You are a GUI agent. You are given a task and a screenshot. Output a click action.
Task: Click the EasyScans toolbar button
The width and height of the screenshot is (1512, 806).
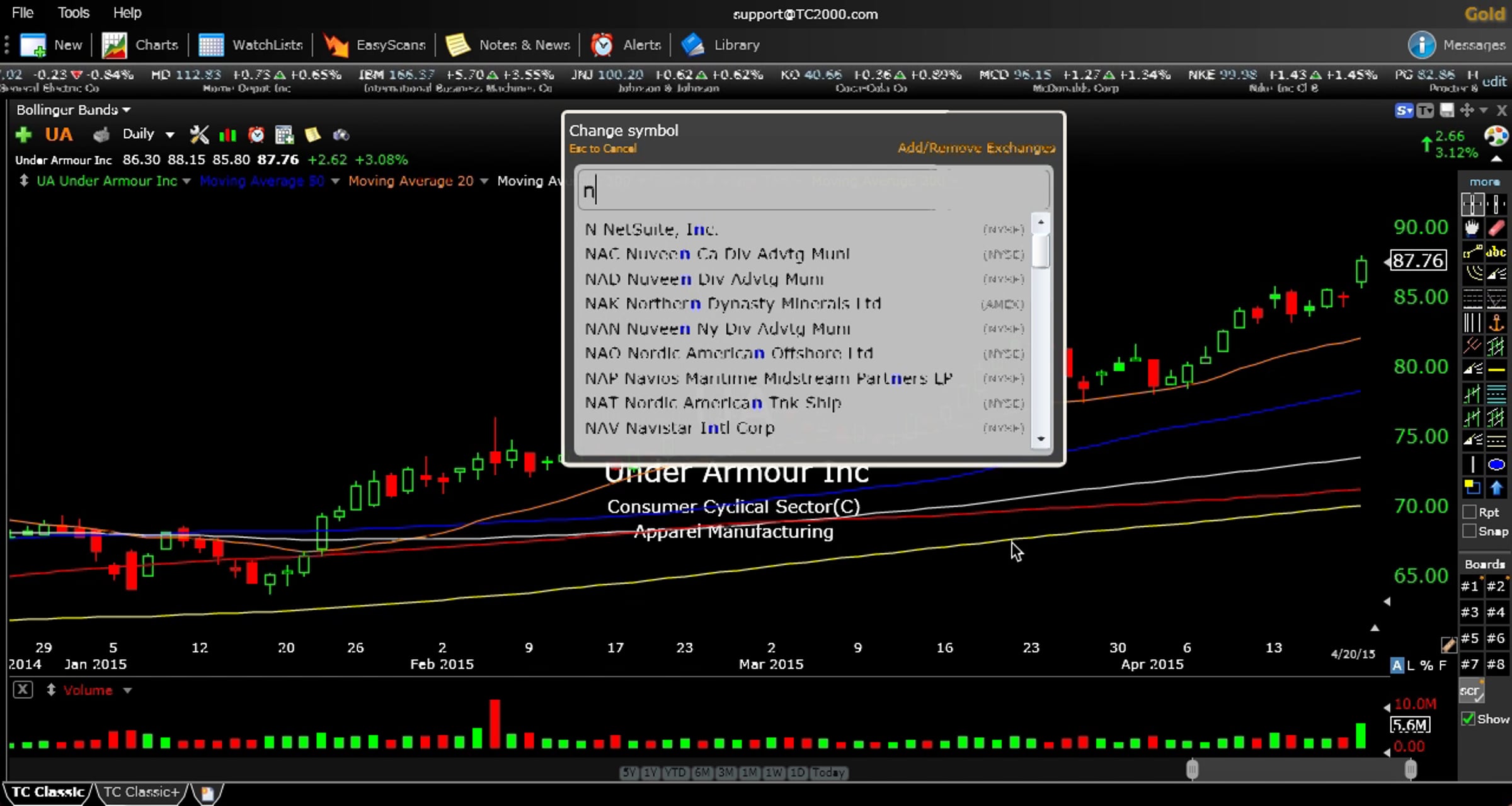(x=374, y=45)
